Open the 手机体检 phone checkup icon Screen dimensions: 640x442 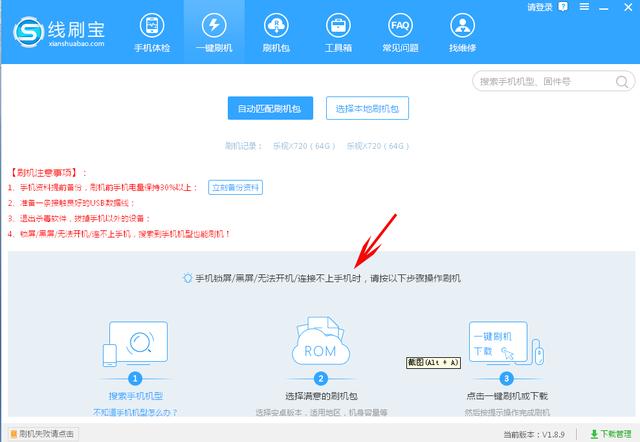pos(152,25)
